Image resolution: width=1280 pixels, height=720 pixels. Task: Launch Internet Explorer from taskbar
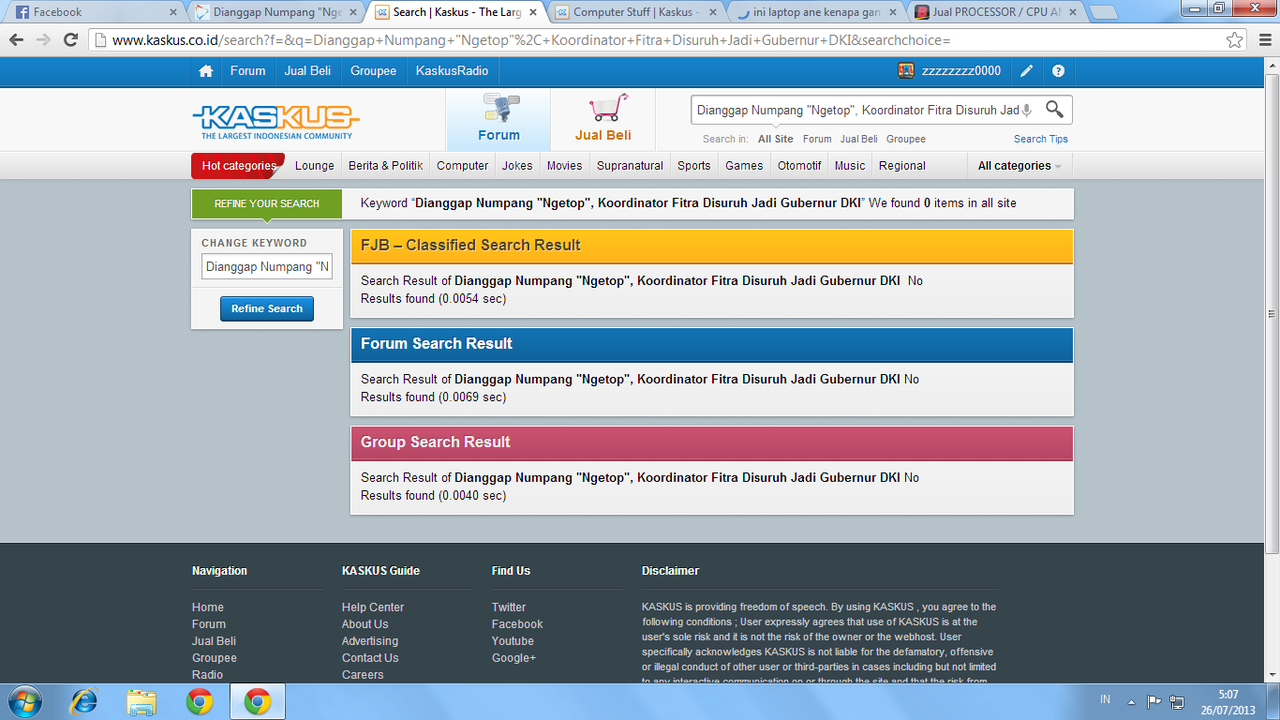[84, 702]
